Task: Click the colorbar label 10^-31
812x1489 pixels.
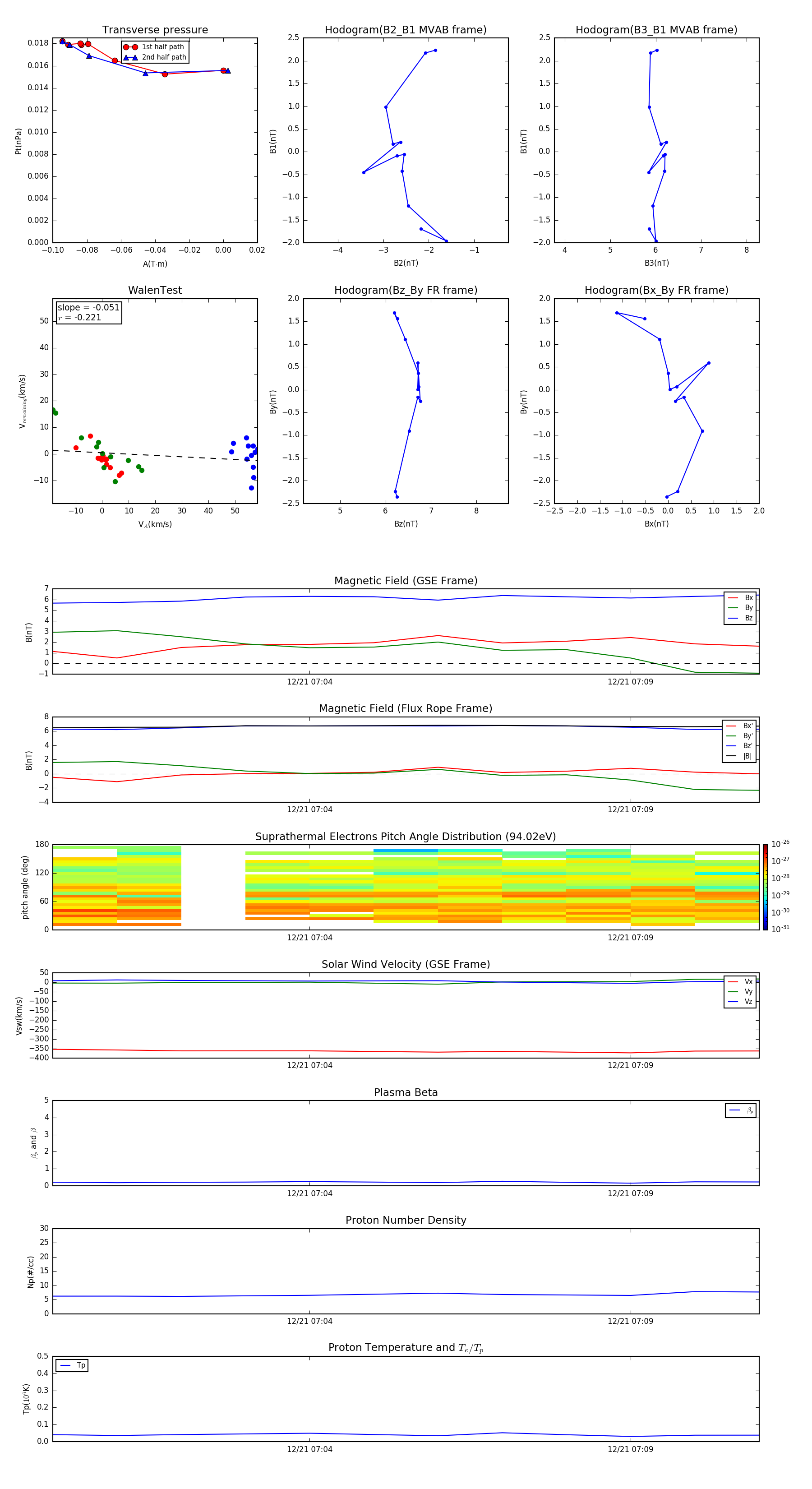Action: click(x=780, y=929)
